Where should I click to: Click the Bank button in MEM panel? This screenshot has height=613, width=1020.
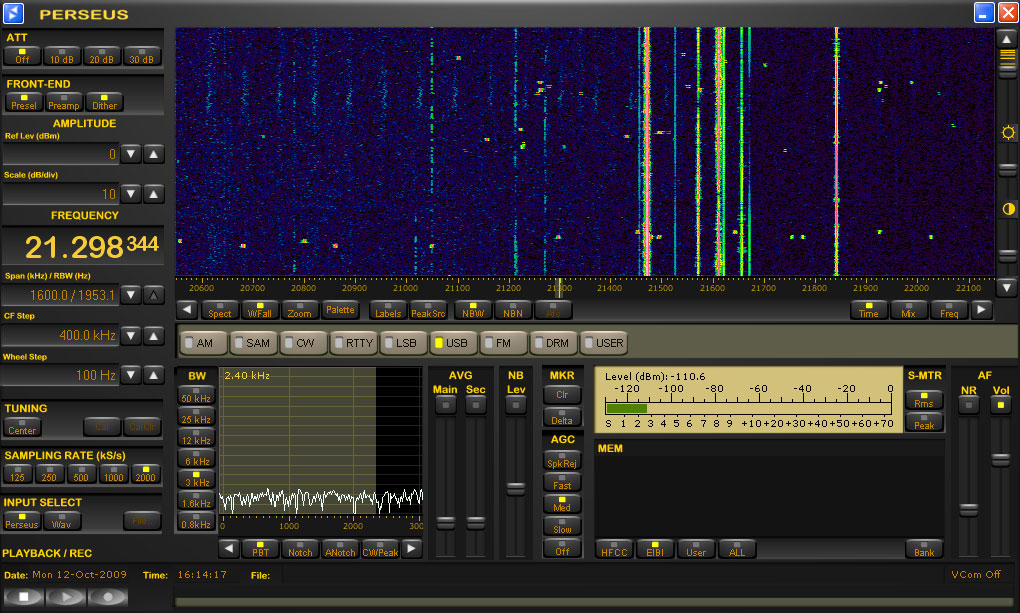coord(924,549)
